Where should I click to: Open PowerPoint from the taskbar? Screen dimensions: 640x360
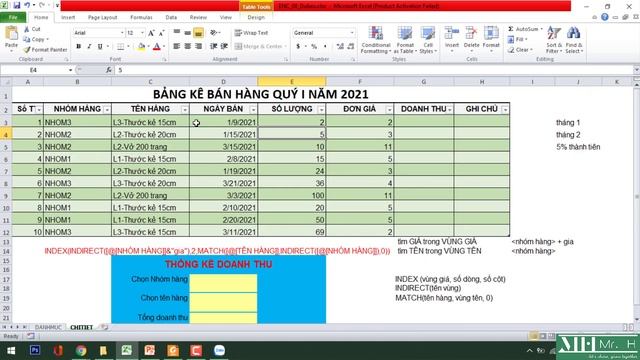tap(149, 351)
